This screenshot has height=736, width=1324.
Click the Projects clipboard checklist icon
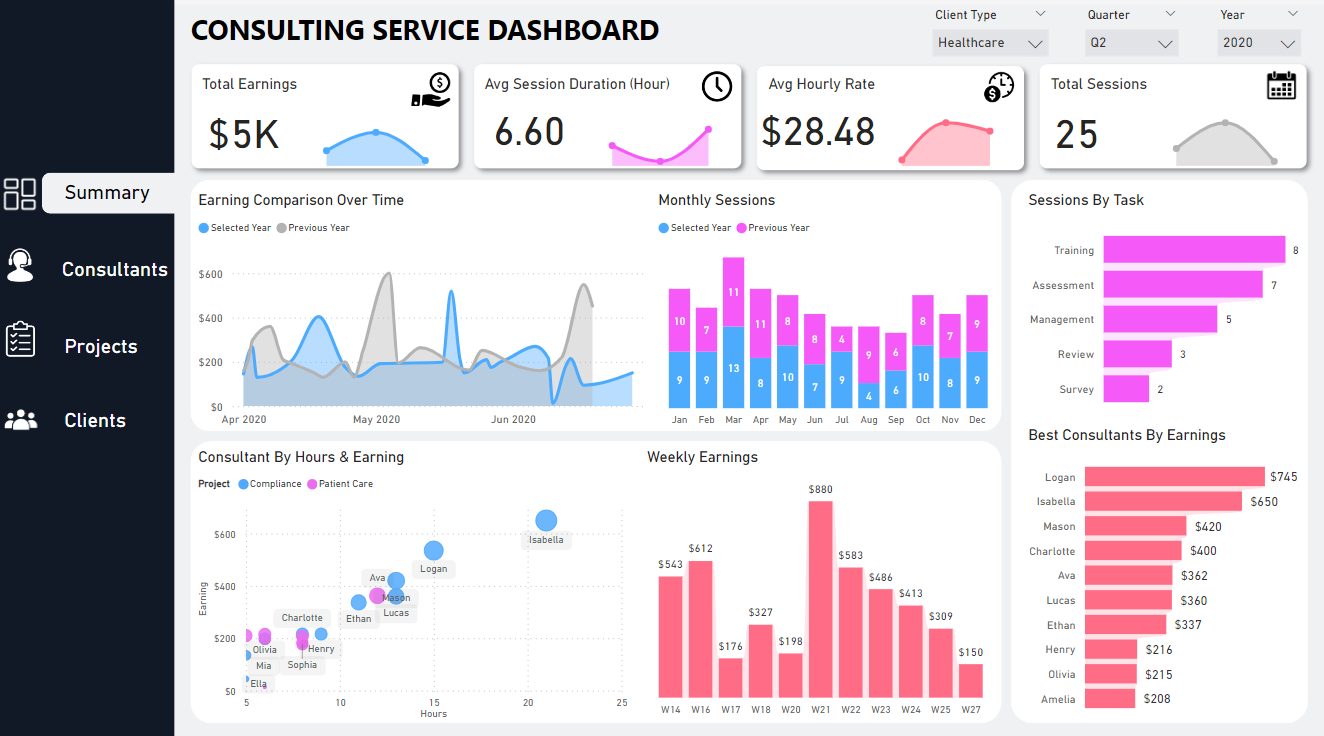[20, 340]
